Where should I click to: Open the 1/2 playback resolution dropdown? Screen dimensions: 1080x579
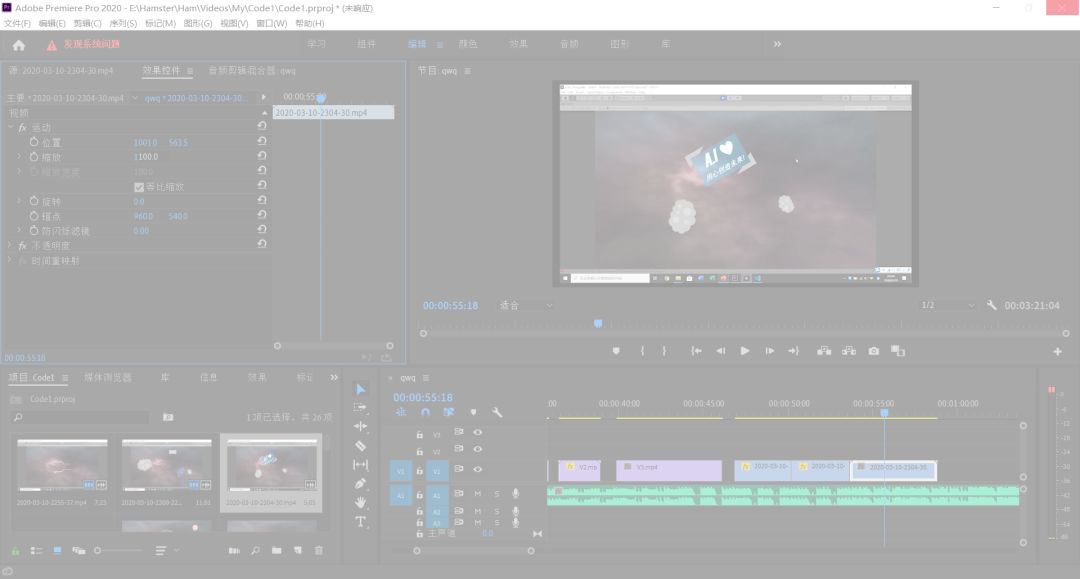(948, 306)
